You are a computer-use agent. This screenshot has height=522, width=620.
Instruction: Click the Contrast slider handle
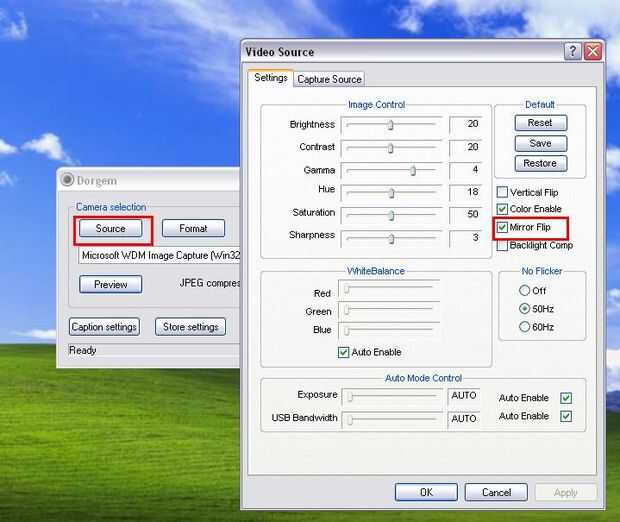[391, 148]
